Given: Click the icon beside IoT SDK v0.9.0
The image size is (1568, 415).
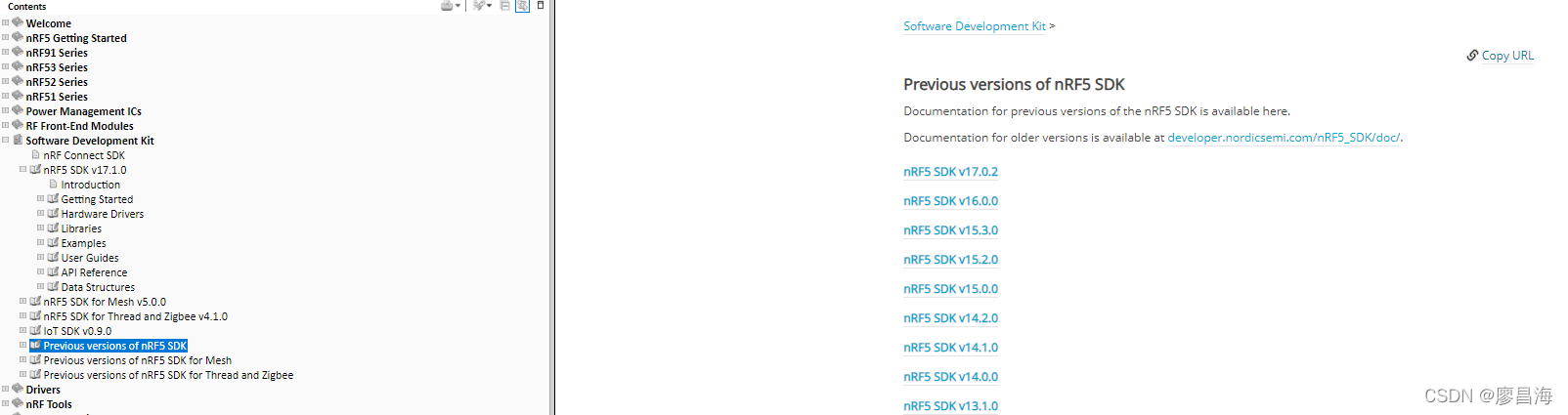Looking at the screenshot, I should point(35,330).
